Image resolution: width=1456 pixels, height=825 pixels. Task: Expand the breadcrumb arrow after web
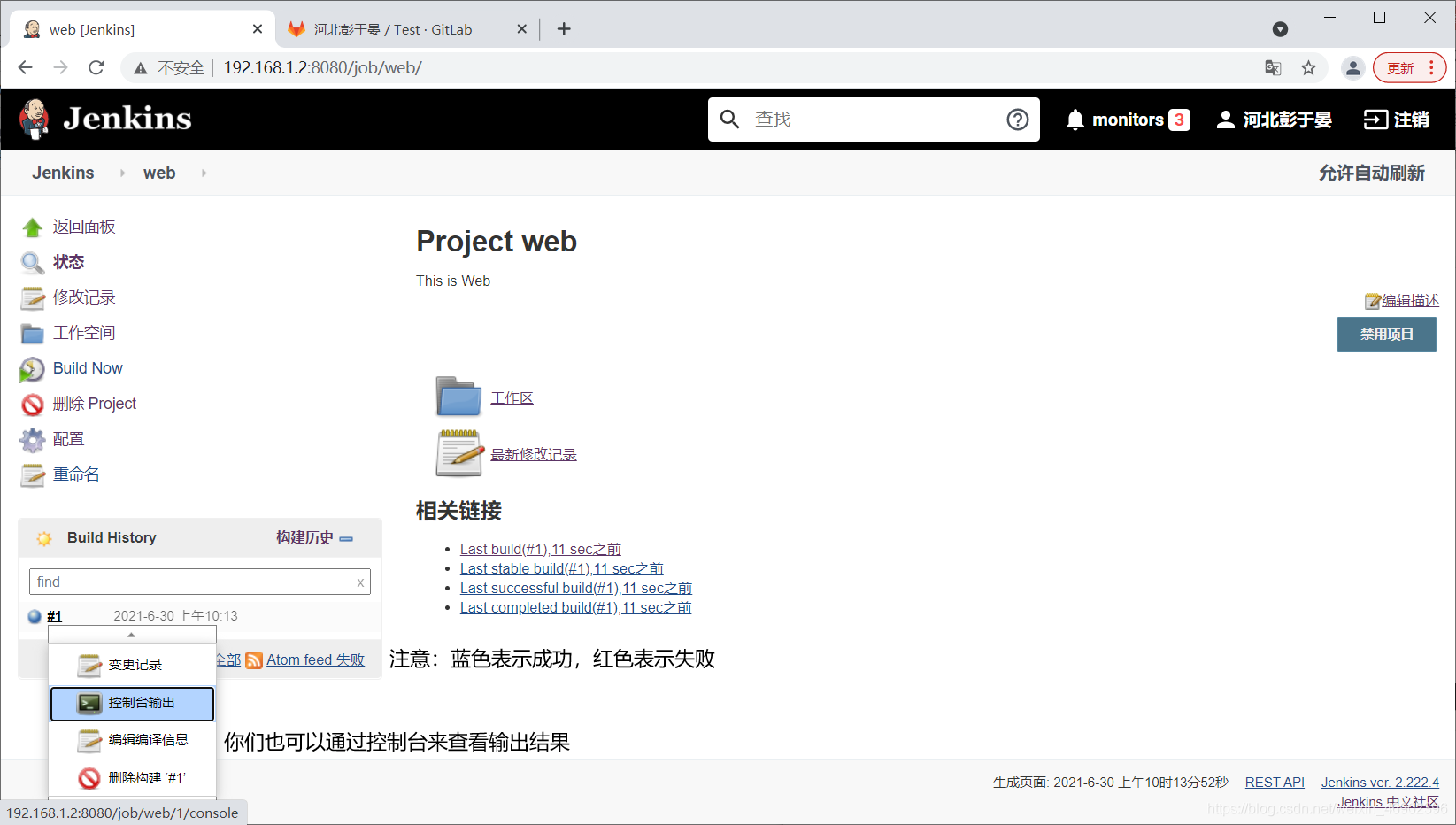204,173
